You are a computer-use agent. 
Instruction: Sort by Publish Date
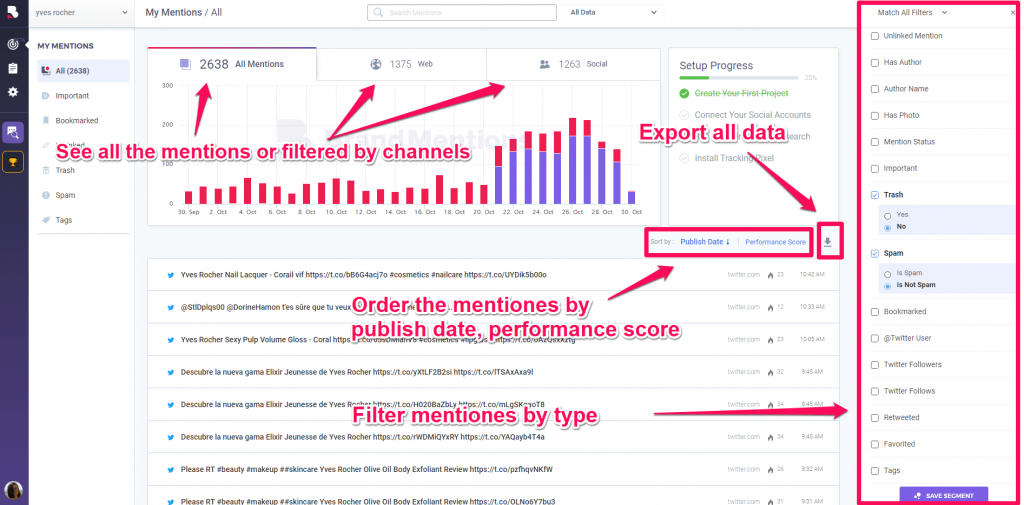tap(705, 242)
